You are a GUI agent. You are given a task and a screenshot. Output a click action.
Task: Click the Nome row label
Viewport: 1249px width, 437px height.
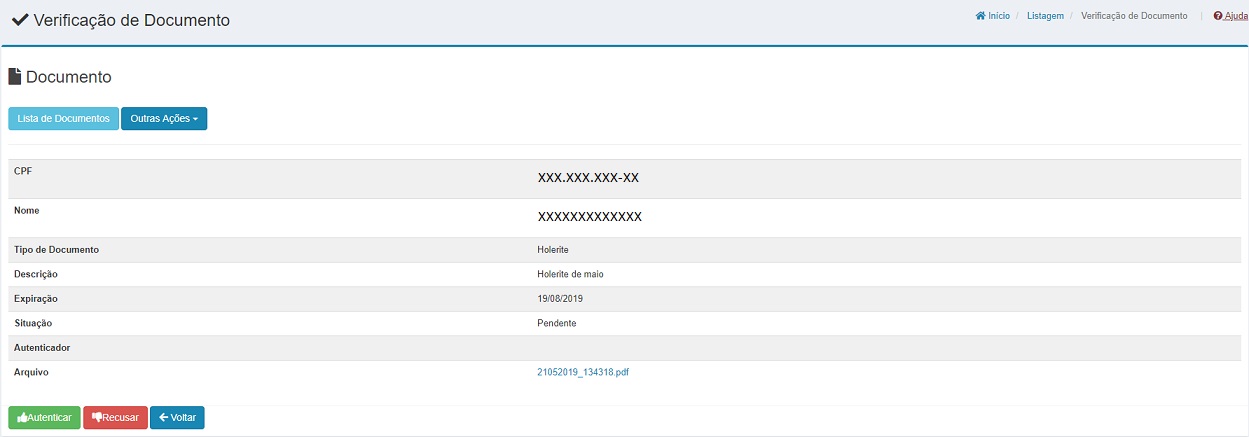pyautogui.click(x=27, y=210)
